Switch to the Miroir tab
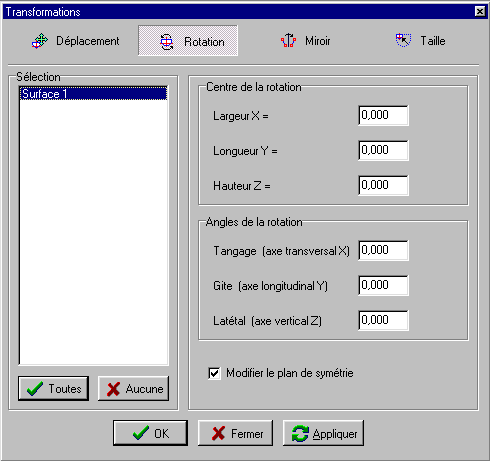The image size is (490, 461). pos(305,41)
